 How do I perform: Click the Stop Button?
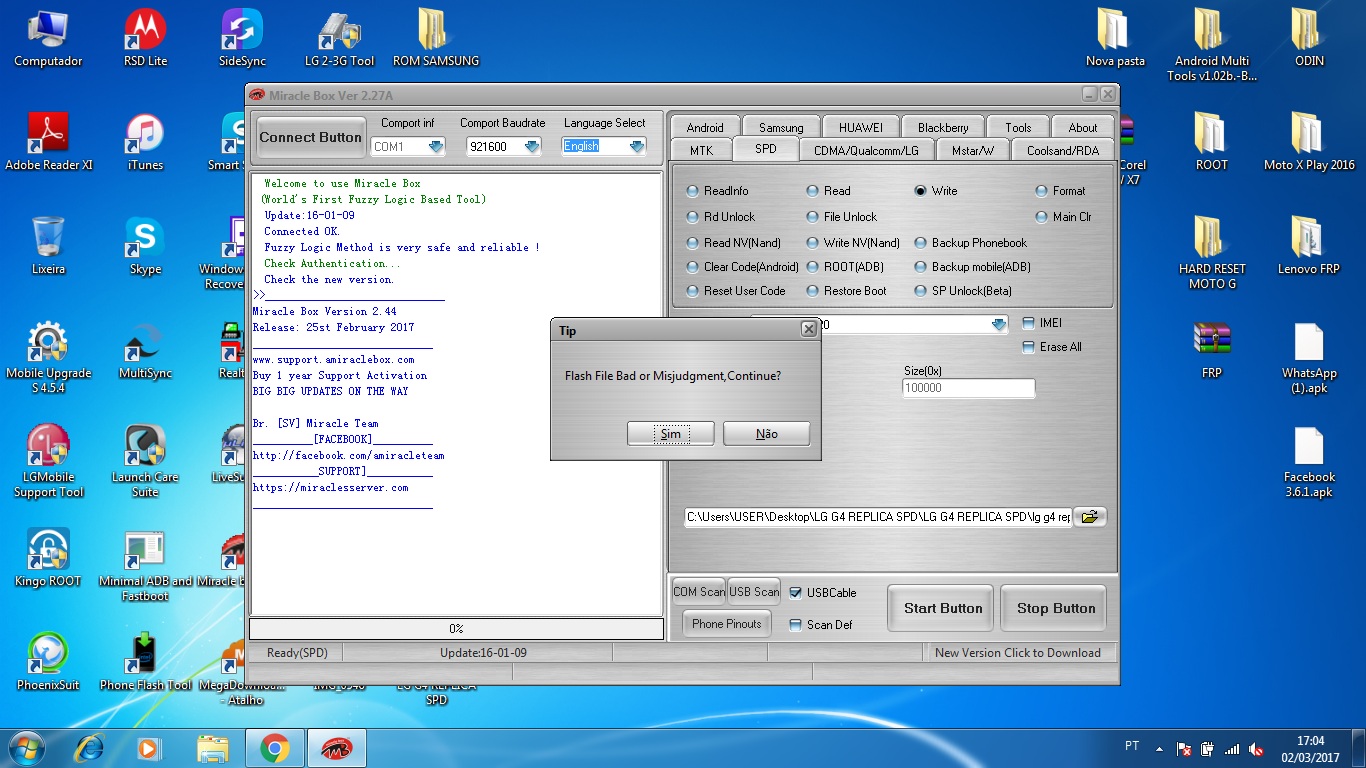(1056, 608)
